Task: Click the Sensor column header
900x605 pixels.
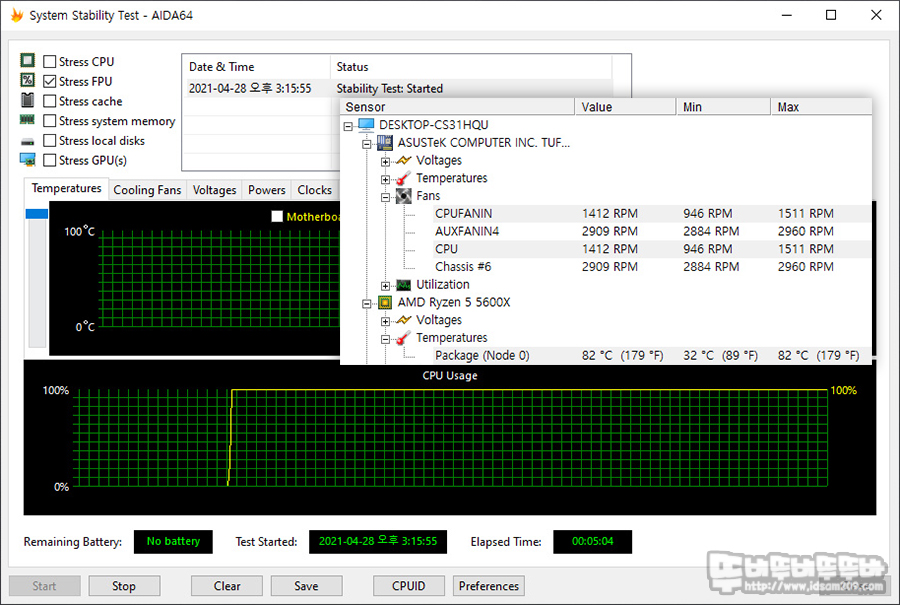Action: tap(457, 107)
